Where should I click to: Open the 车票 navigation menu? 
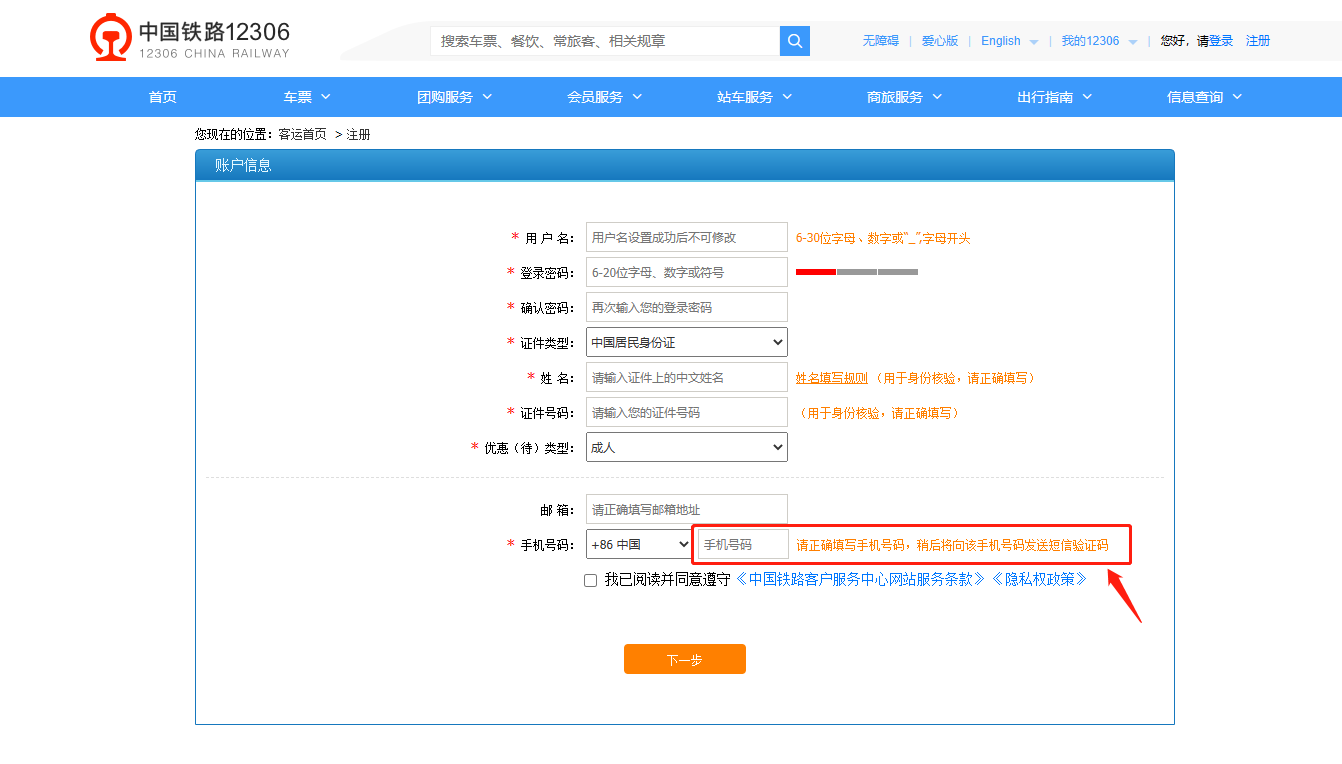[x=307, y=97]
